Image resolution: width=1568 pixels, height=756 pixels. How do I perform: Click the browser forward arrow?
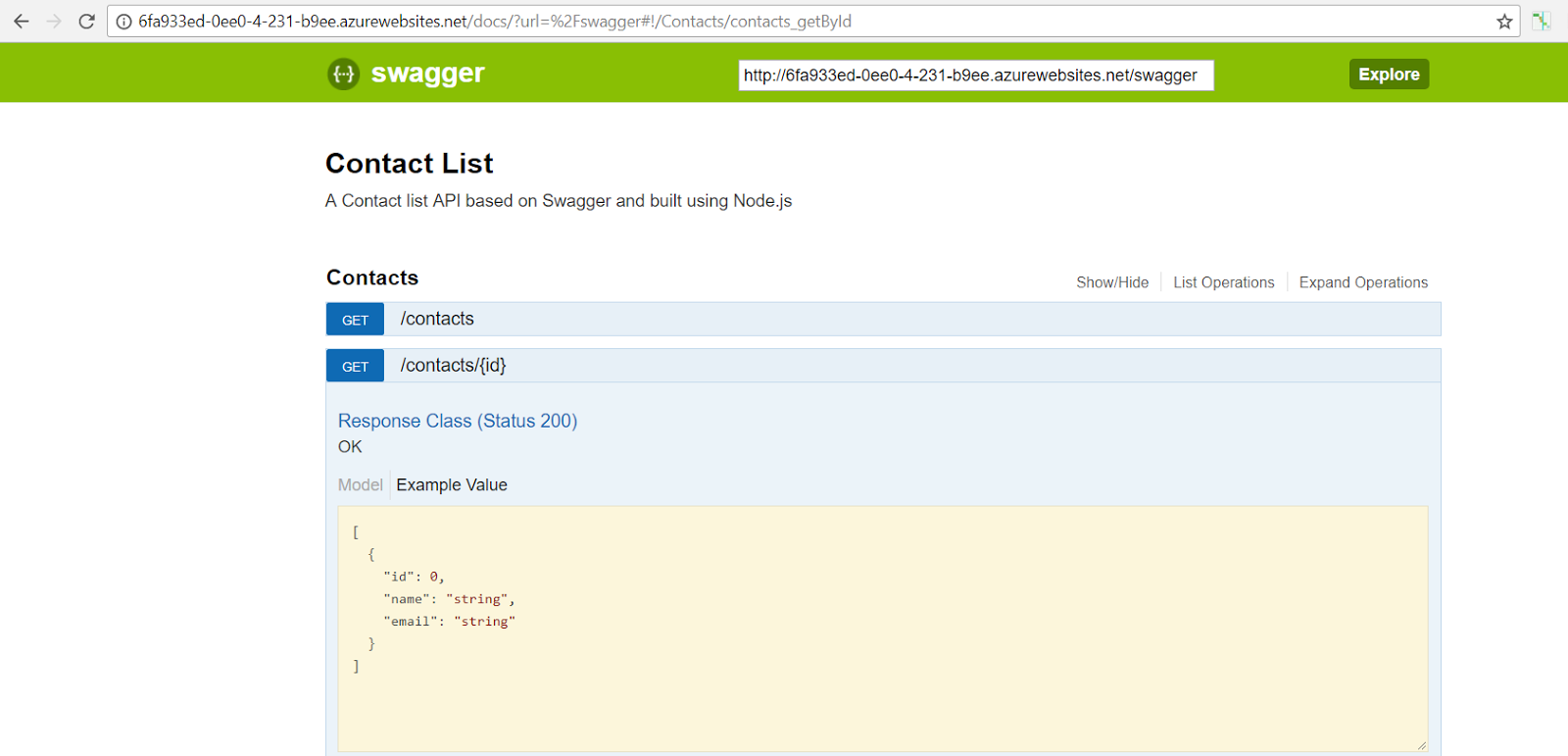(x=54, y=22)
